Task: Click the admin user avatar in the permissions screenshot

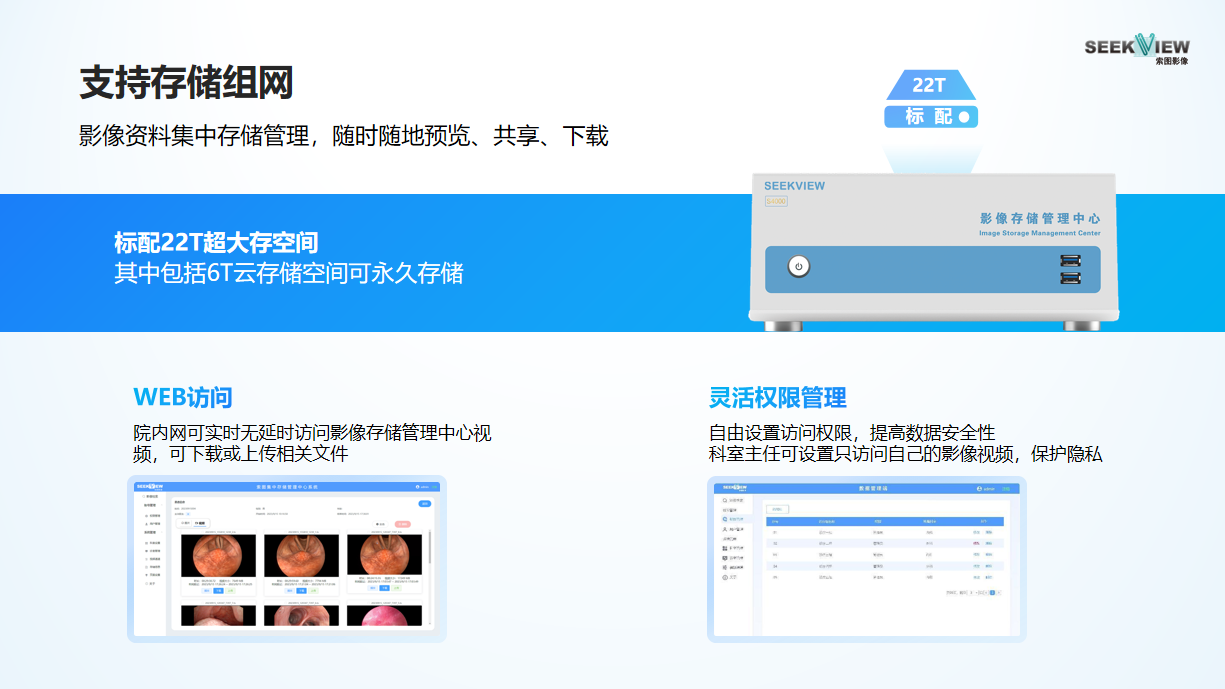Action: coord(979,489)
